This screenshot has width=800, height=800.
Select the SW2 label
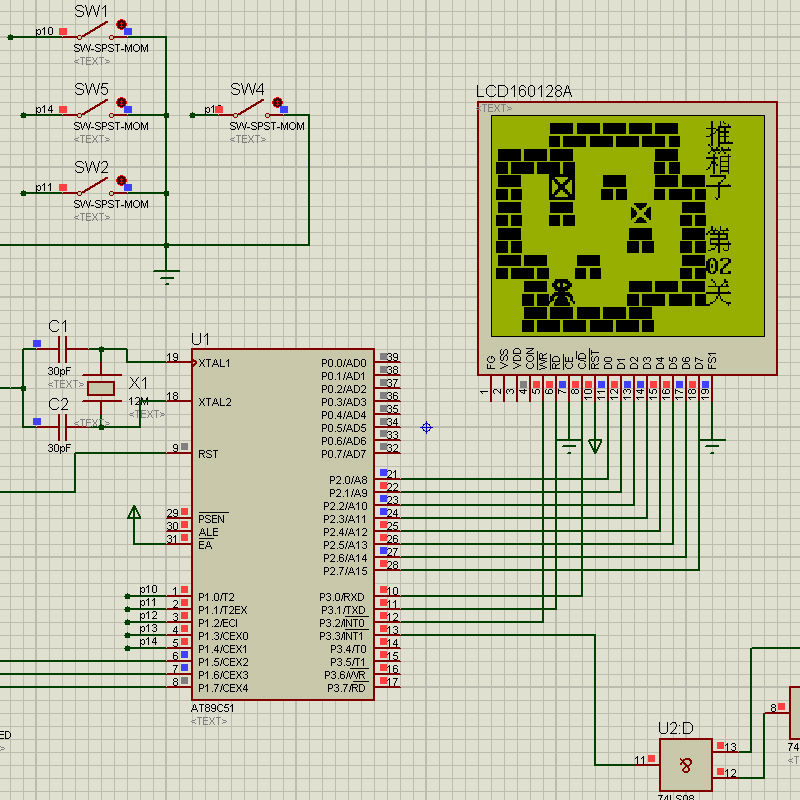coord(91,167)
